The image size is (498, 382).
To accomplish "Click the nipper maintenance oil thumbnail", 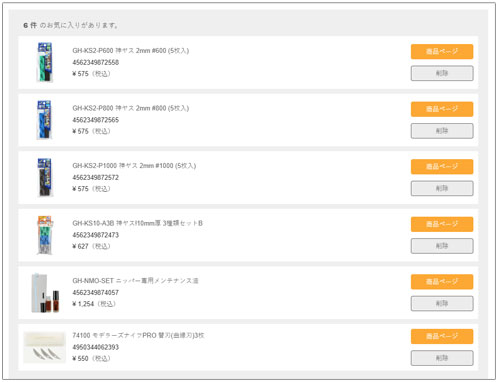I will pos(45,293).
